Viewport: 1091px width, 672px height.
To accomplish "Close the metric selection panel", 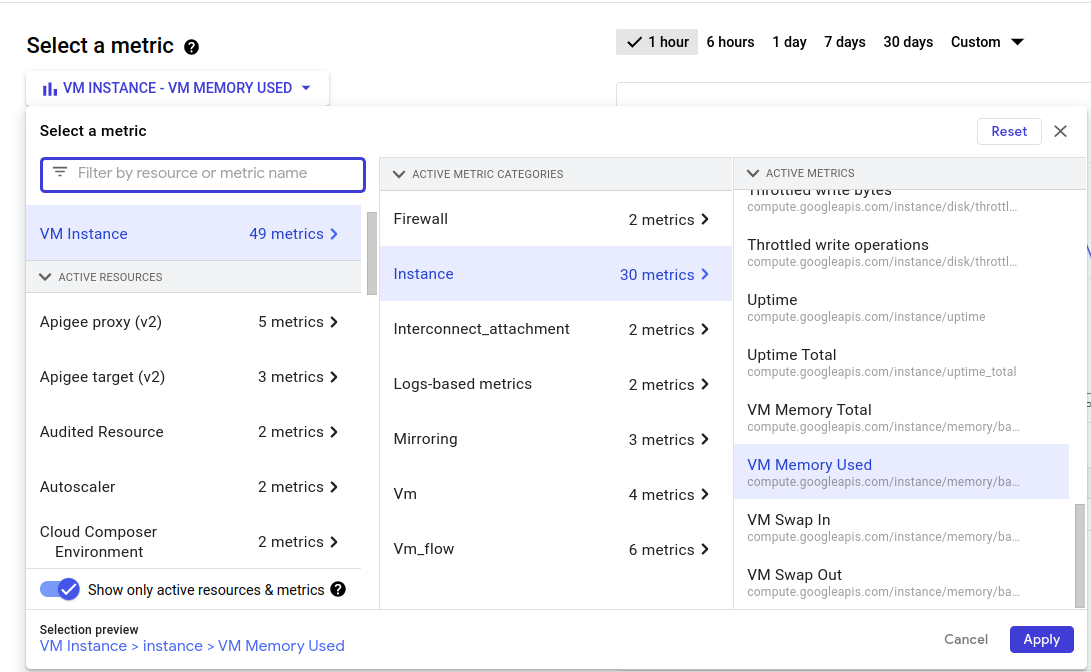I will coord(1061,132).
